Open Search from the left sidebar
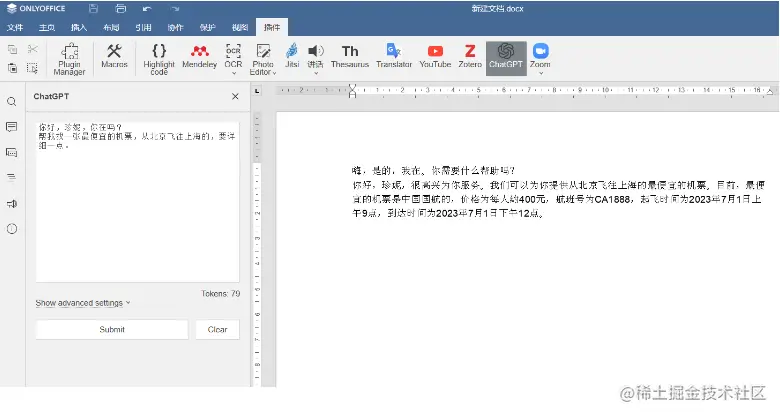The height and width of the screenshot is (416, 780). [x=12, y=102]
